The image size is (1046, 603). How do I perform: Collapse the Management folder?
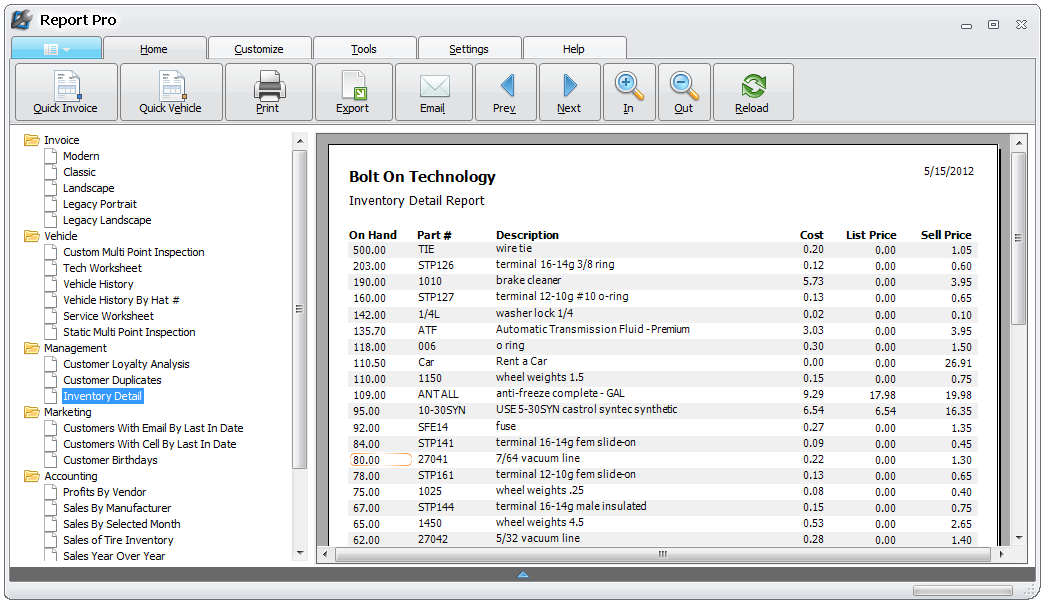point(31,348)
